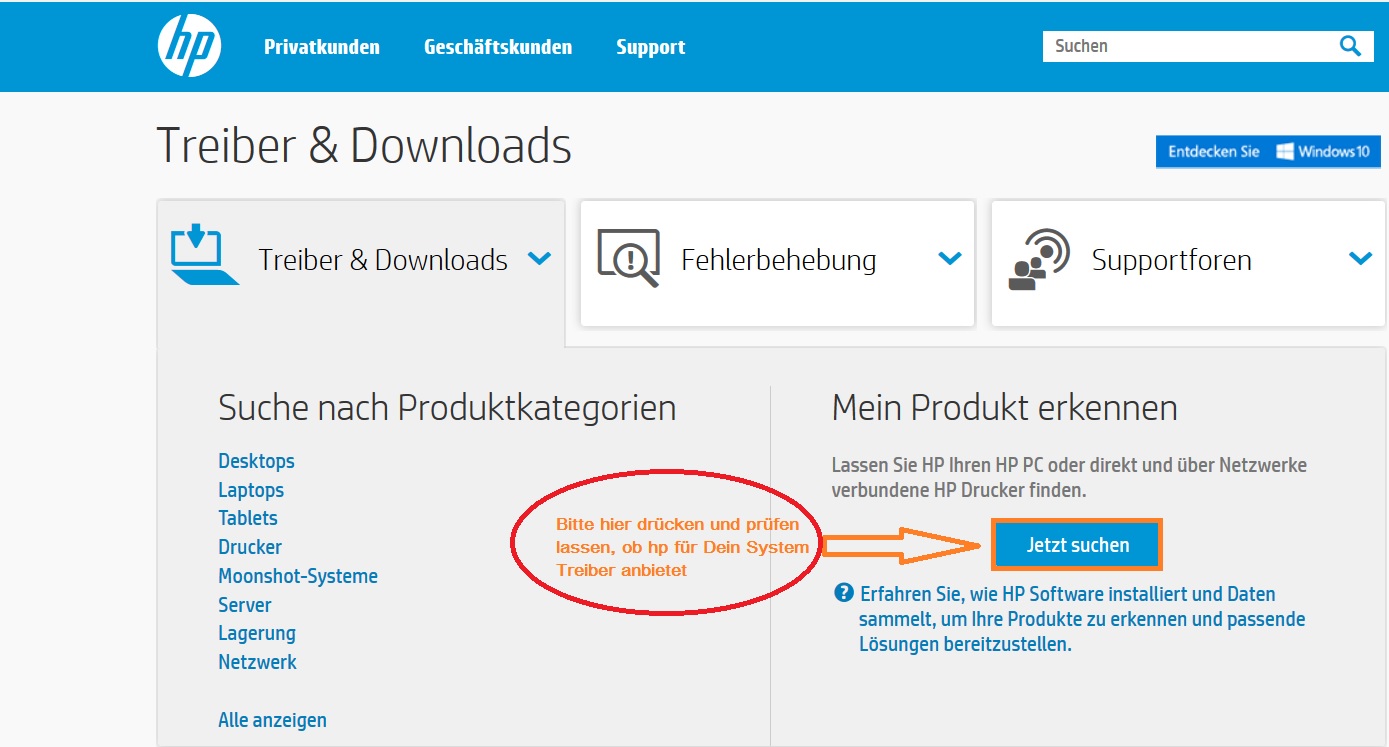Click the Mein Produkt erkennen heading
The height and width of the screenshot is (747, 1389).
[1004, 408]
